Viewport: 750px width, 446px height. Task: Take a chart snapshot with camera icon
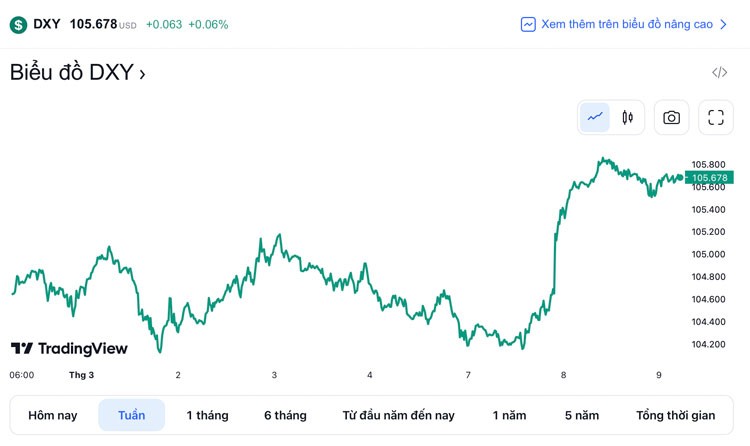click(x=671, y=117)
